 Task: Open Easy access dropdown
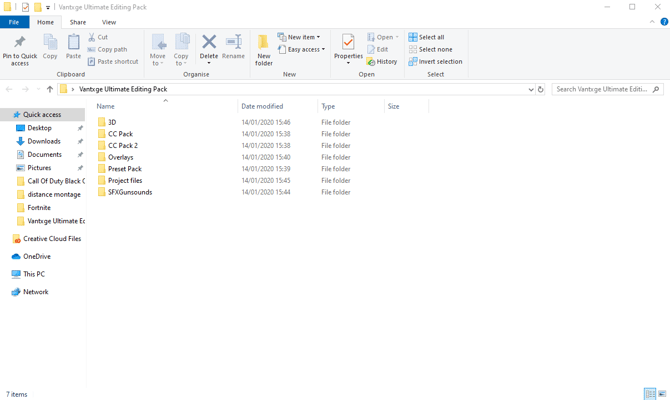[x=301, y=50]
